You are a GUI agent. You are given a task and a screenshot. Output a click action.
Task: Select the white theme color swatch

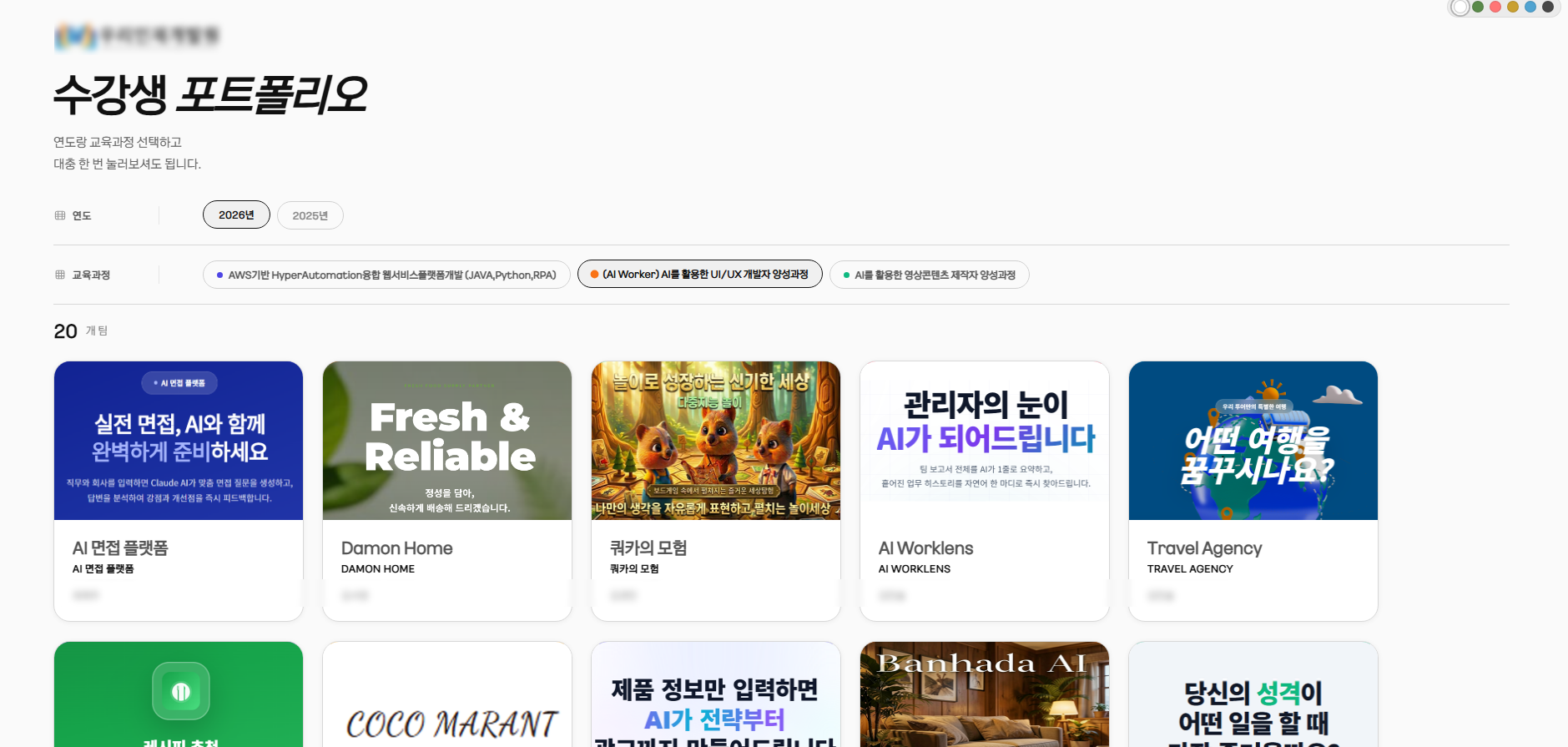coord(1460,8)
